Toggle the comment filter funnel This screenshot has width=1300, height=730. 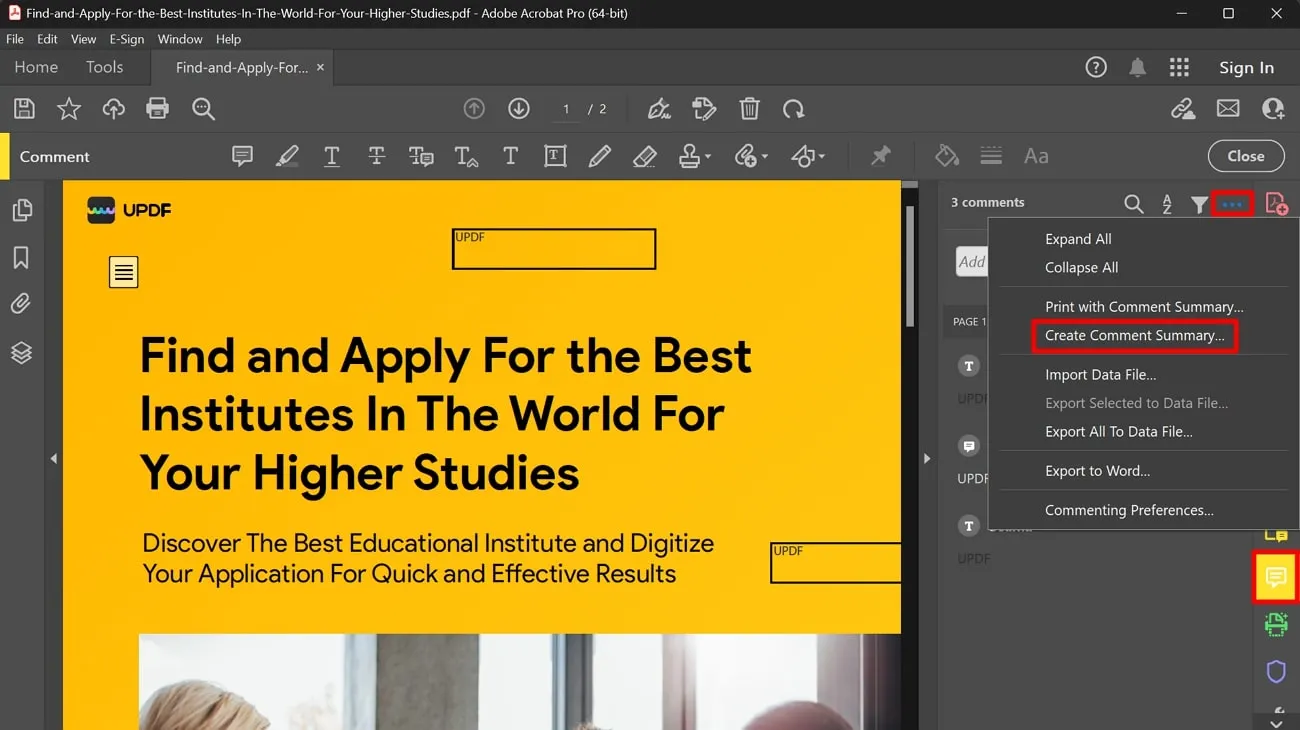(x=1199, y=202)
